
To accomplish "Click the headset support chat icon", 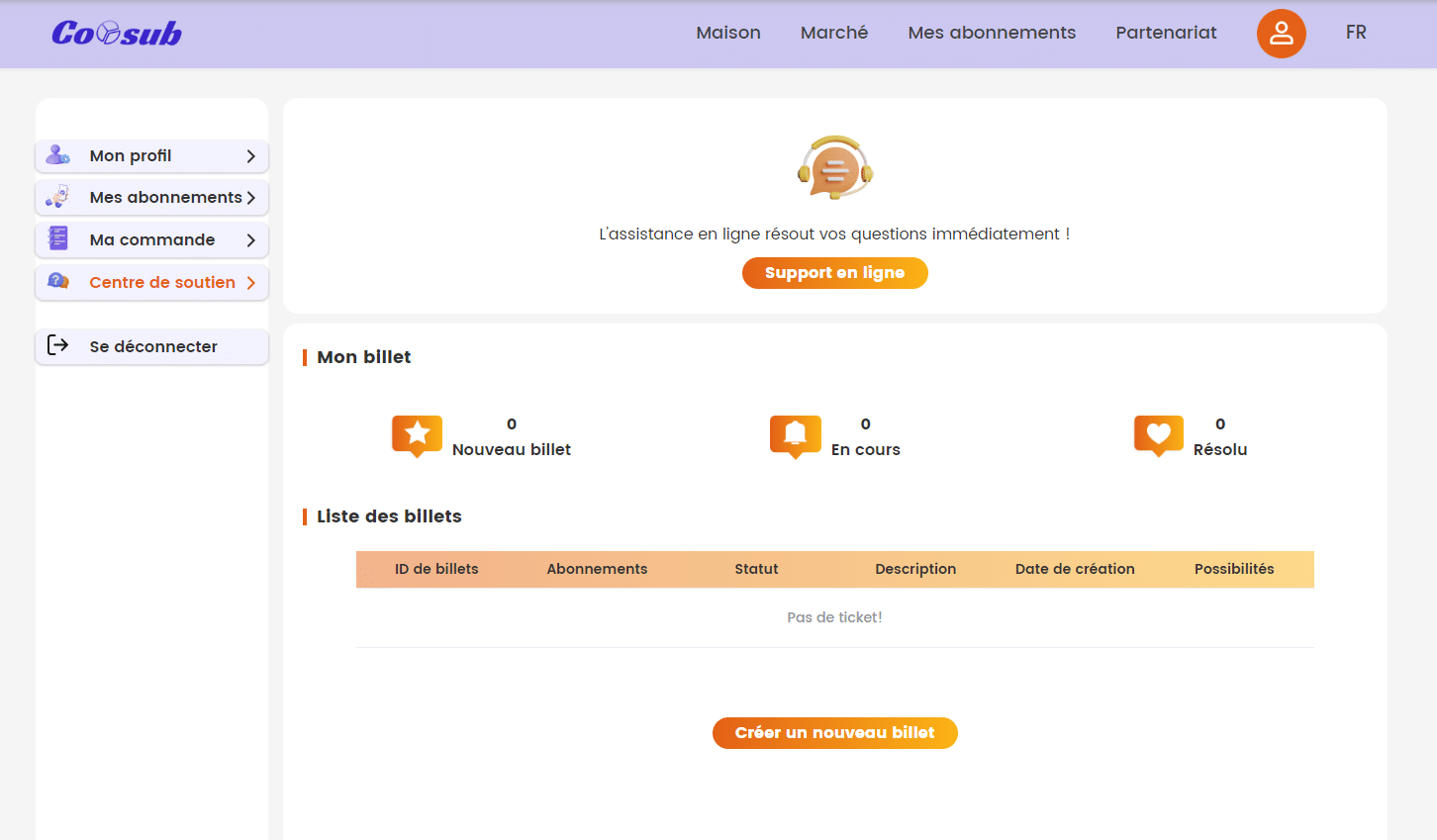I will click(834, 167).
